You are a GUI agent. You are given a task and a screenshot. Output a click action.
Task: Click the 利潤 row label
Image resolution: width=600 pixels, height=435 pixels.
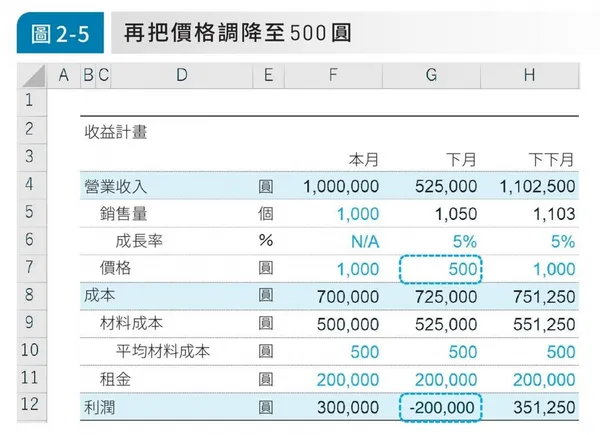point(99,407)
